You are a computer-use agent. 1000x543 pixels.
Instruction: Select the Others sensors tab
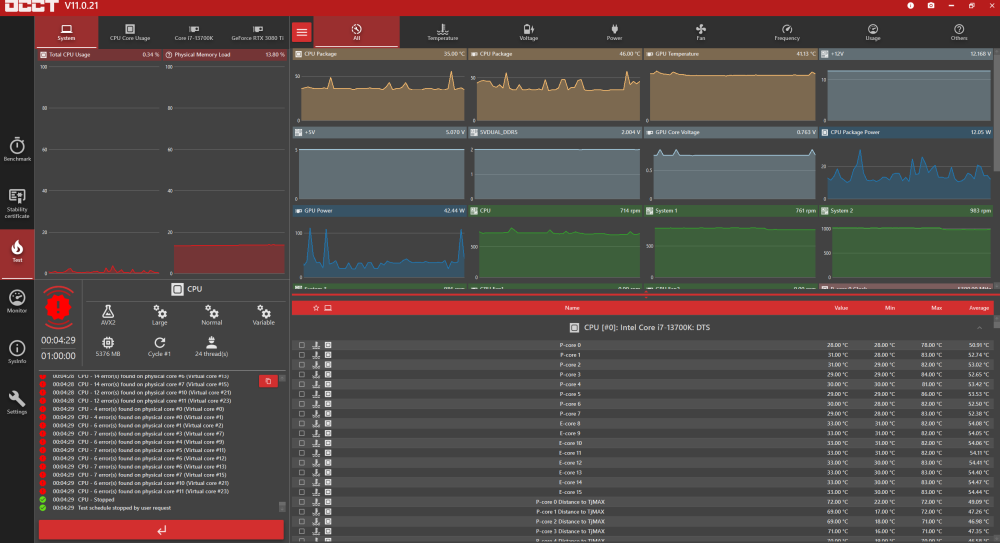[959, 32]
